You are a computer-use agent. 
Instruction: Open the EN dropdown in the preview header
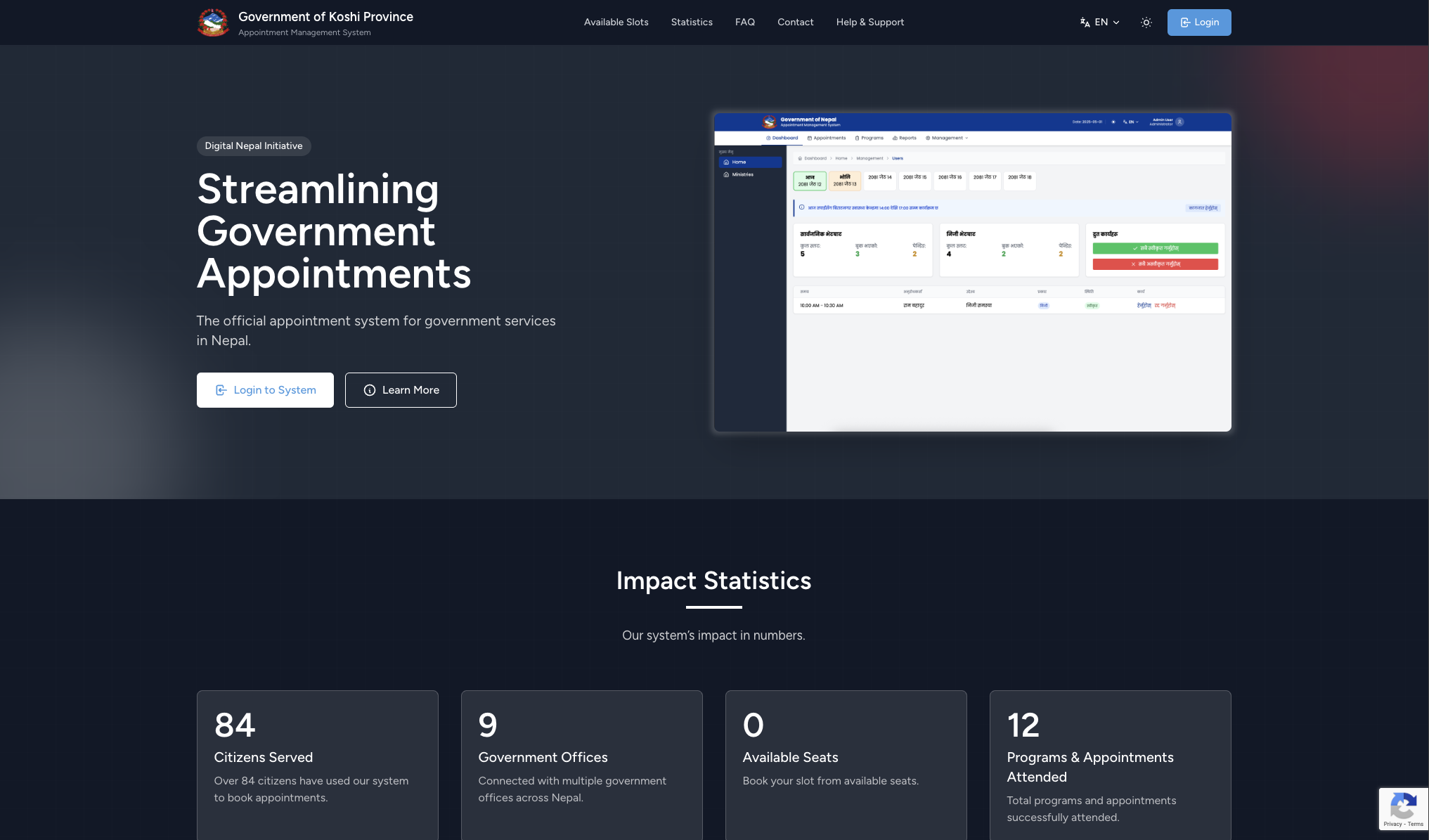click(x=1131, y=122)
